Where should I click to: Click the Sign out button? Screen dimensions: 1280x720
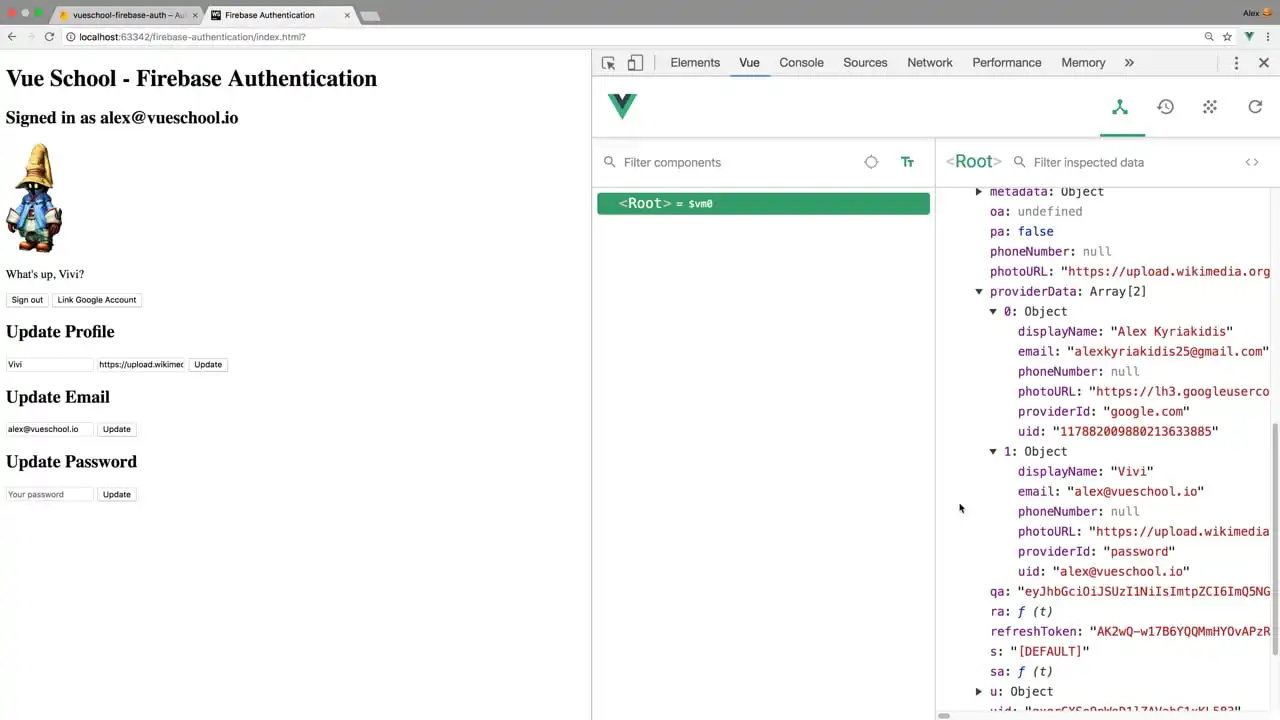point(27,300)
